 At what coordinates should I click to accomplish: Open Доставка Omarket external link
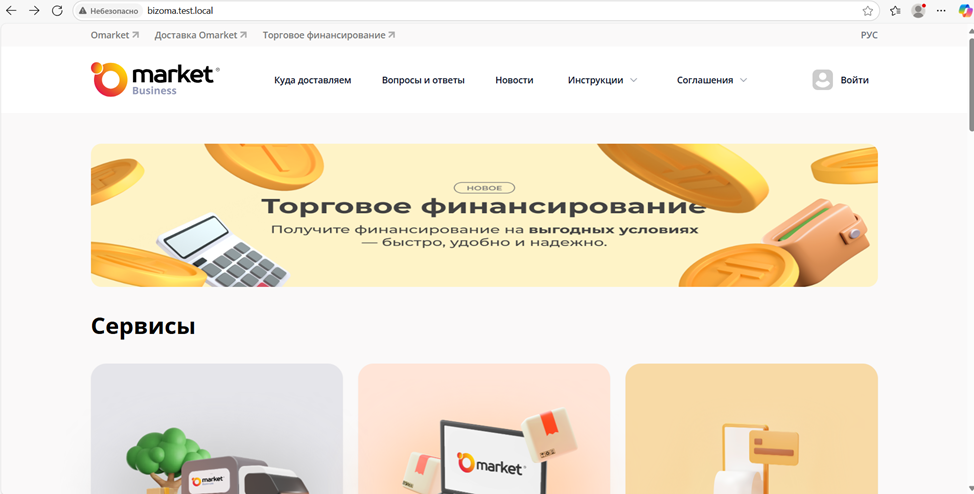(201, 35)
